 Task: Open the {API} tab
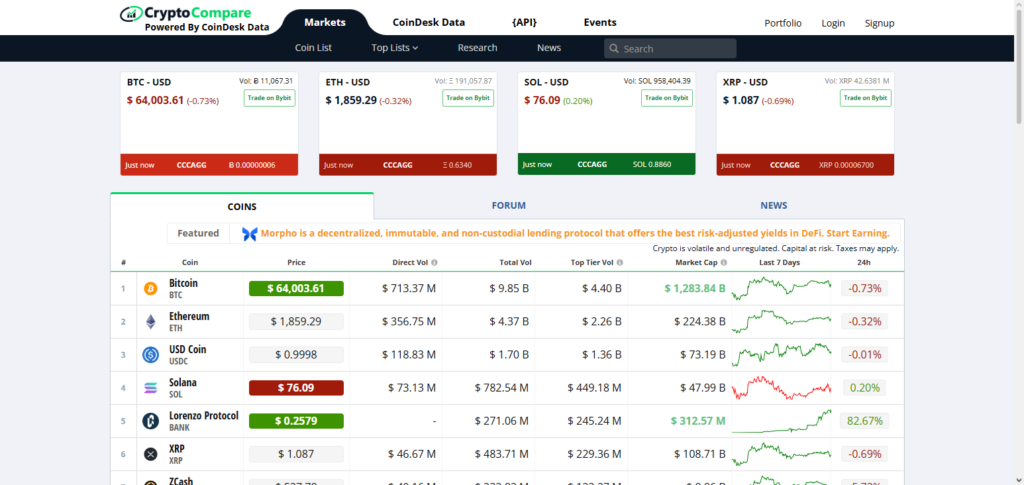click(524, 22)
